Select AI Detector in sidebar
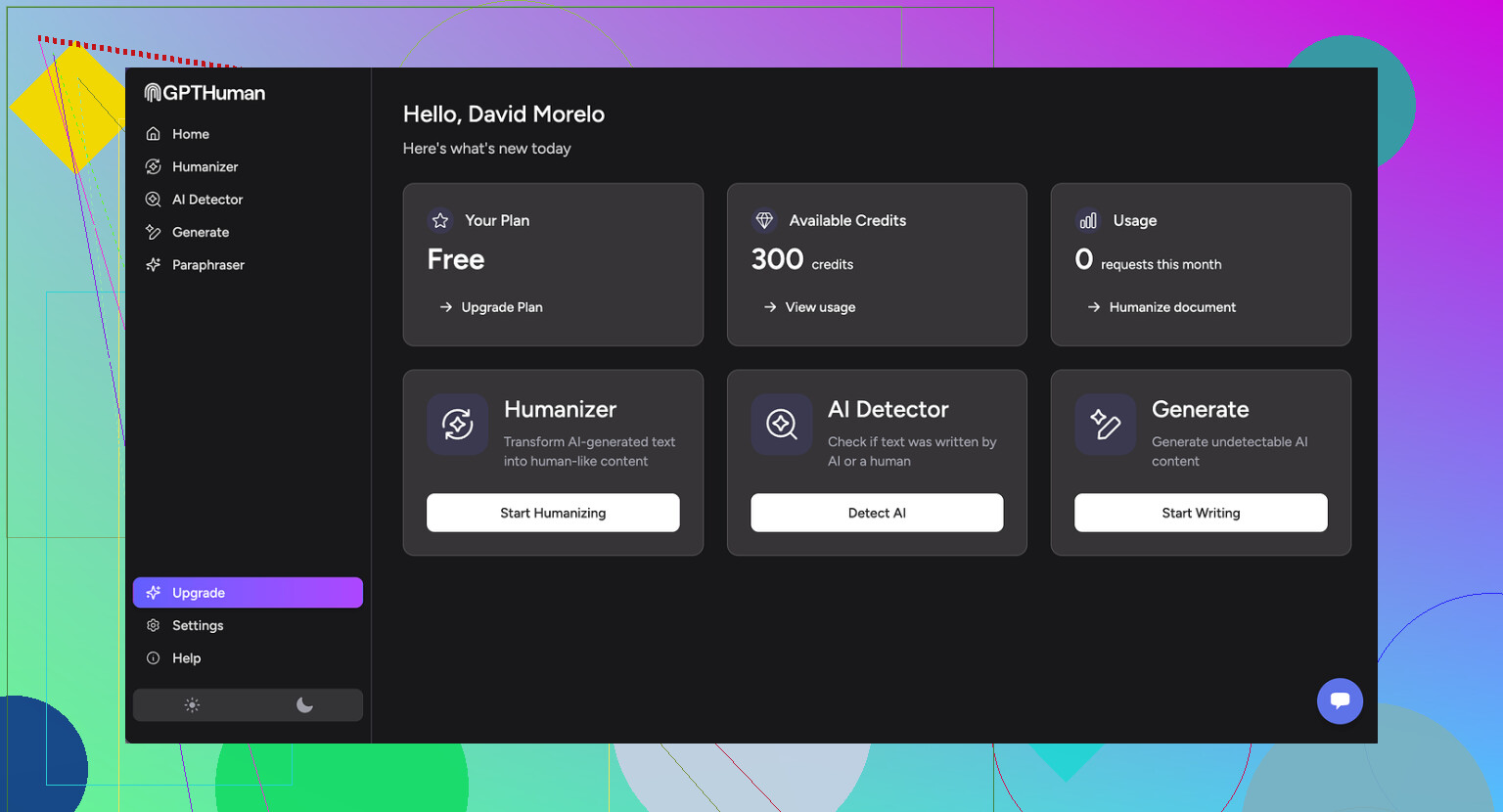 click(x=206, y=200)
